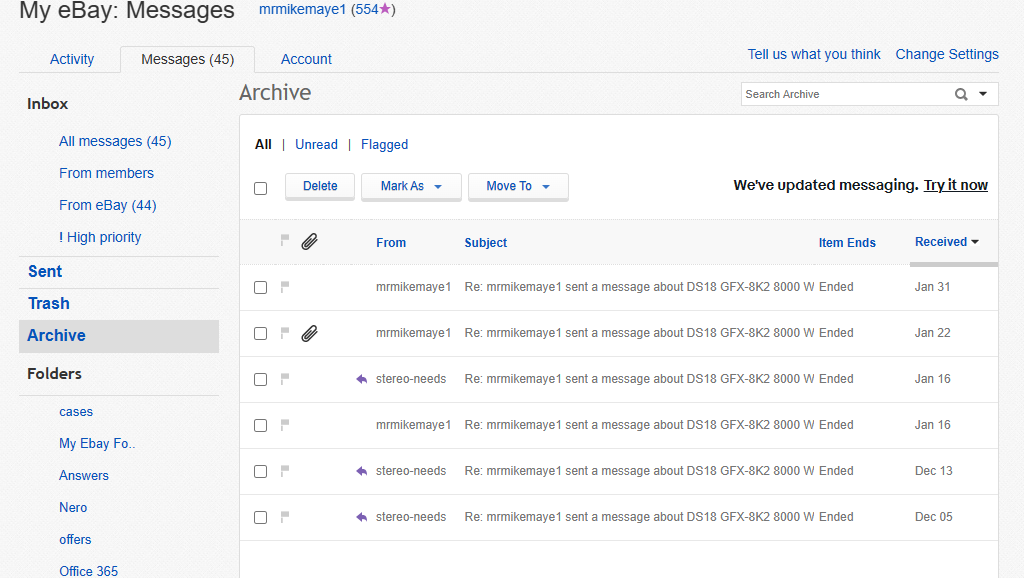The width and height of the screenshot is (1024, 578).
Task: Click the flag column header icon
Action: [285, 240]
